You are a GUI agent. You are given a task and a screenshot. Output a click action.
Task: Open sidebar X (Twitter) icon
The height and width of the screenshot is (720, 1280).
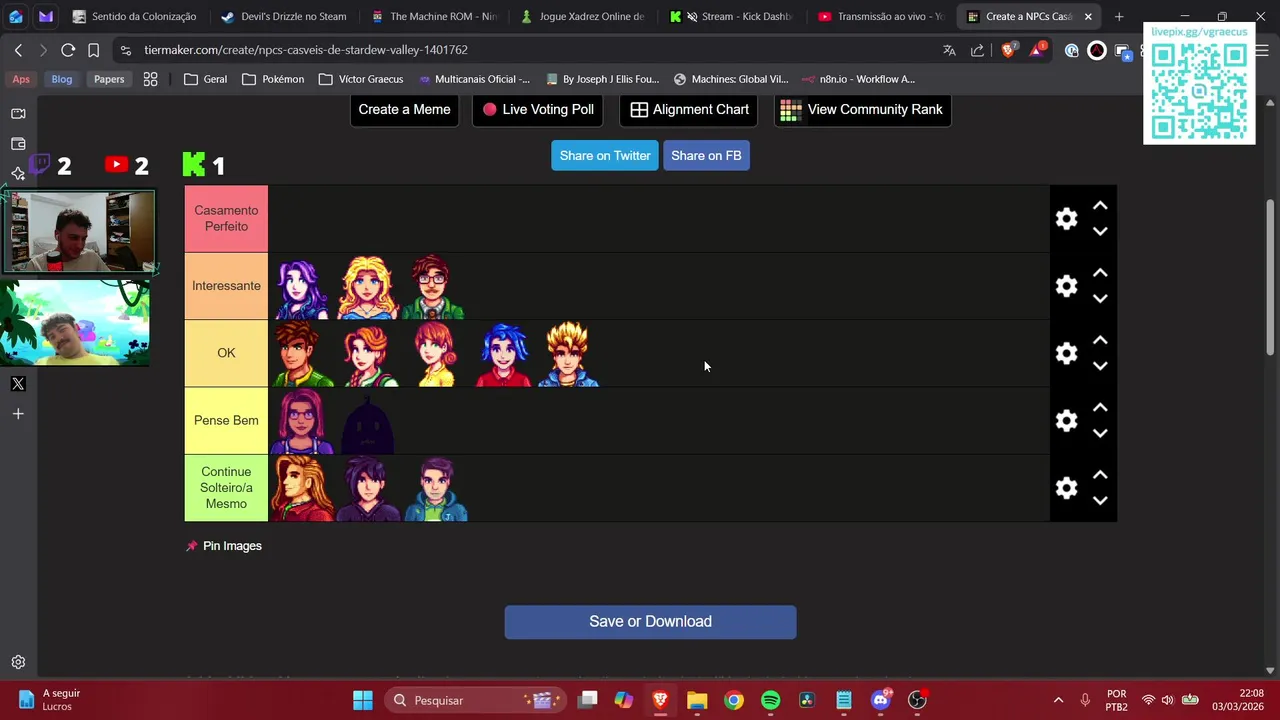(x=18, y=384)
